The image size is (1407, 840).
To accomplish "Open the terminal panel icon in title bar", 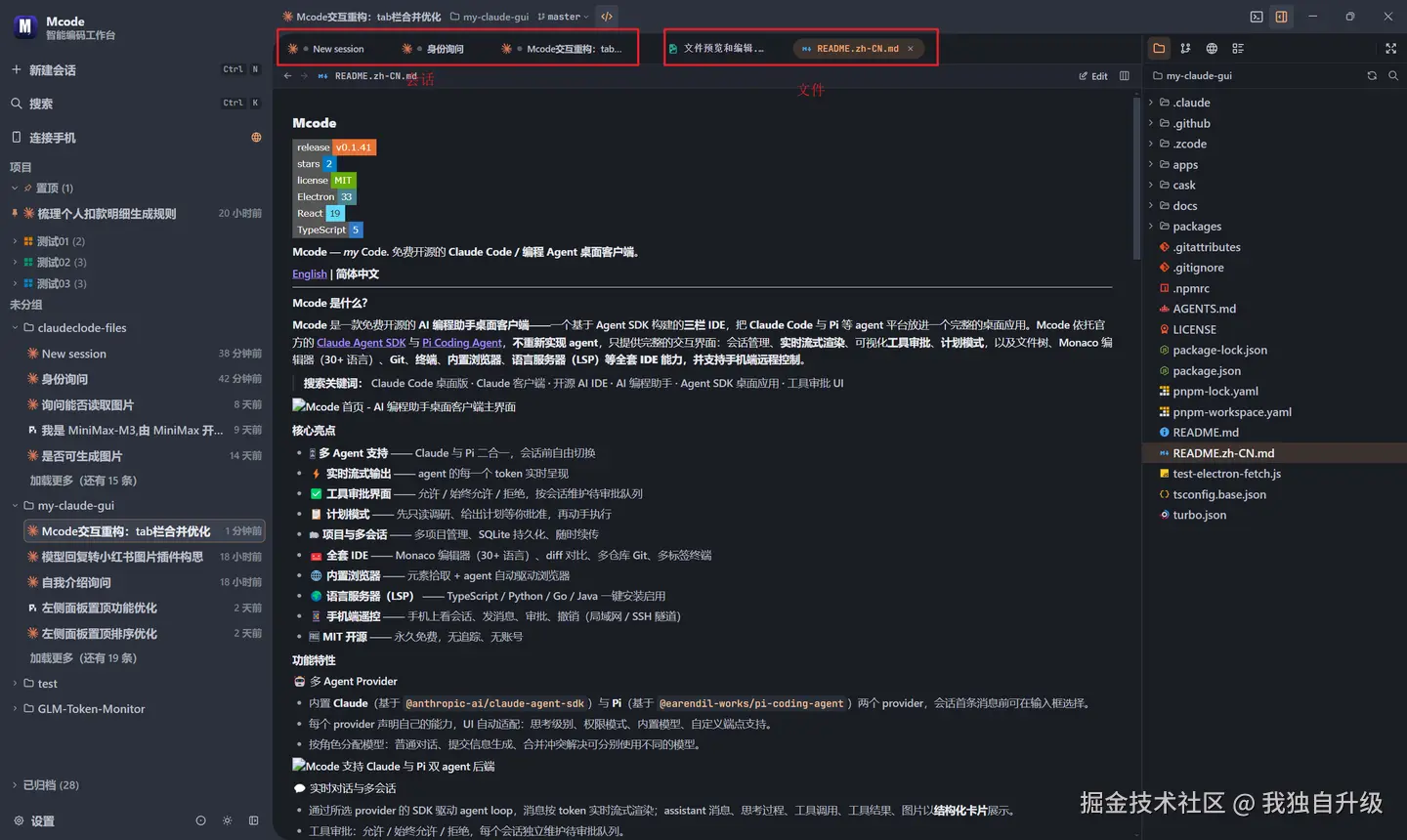I will [x=1257, y=17].
